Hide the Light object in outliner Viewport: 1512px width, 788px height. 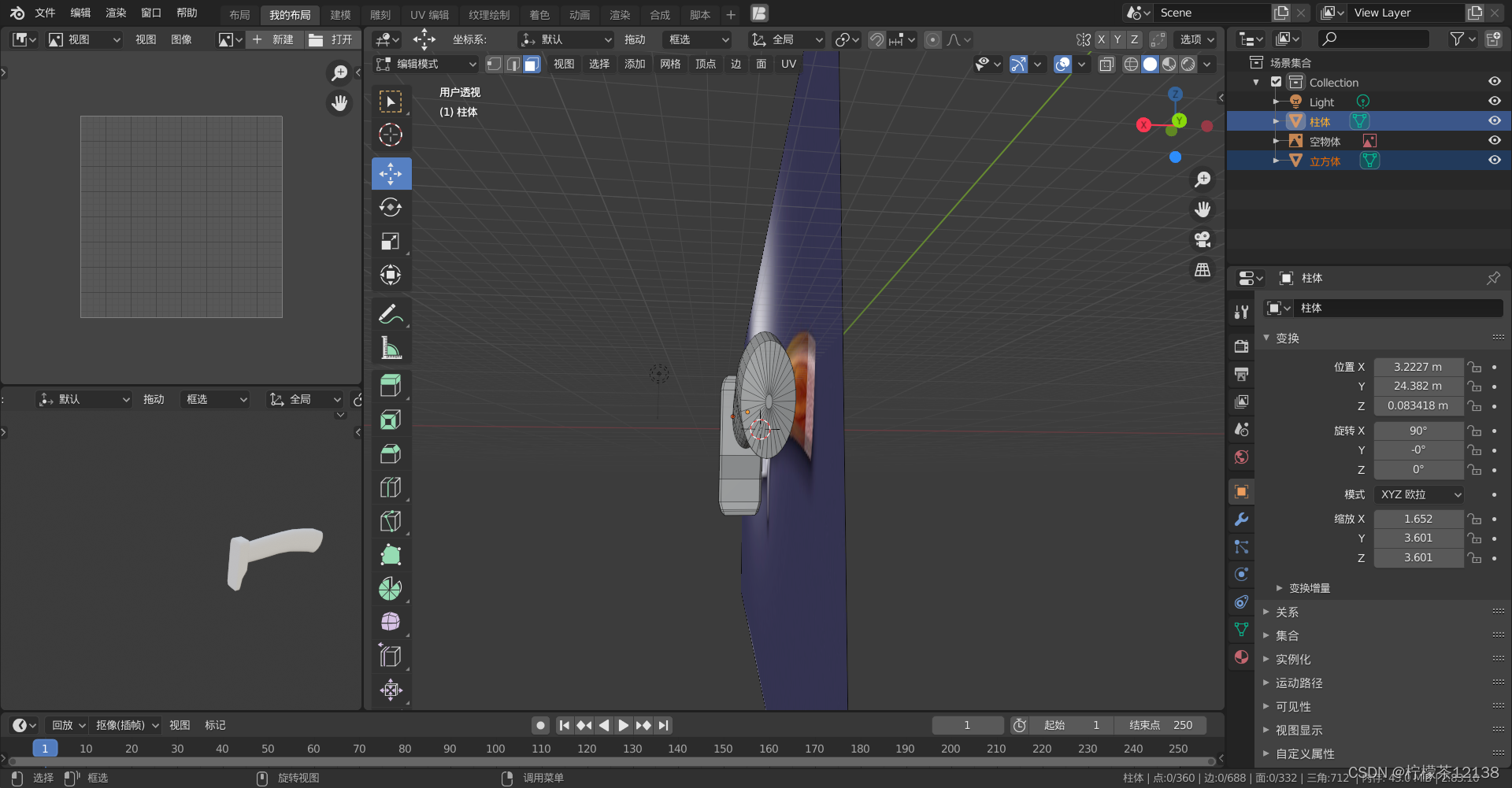[x=1494, y=102]
